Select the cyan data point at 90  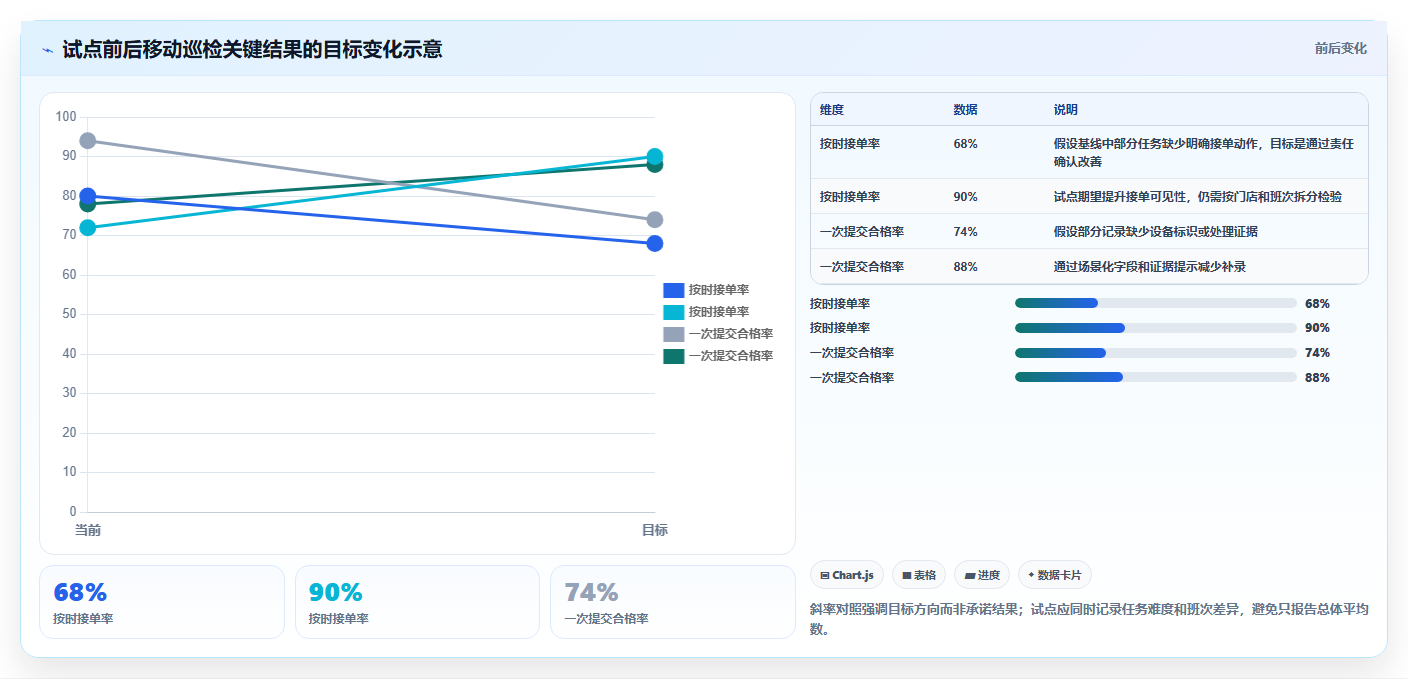pyautogui.click(x=655, y=156)
